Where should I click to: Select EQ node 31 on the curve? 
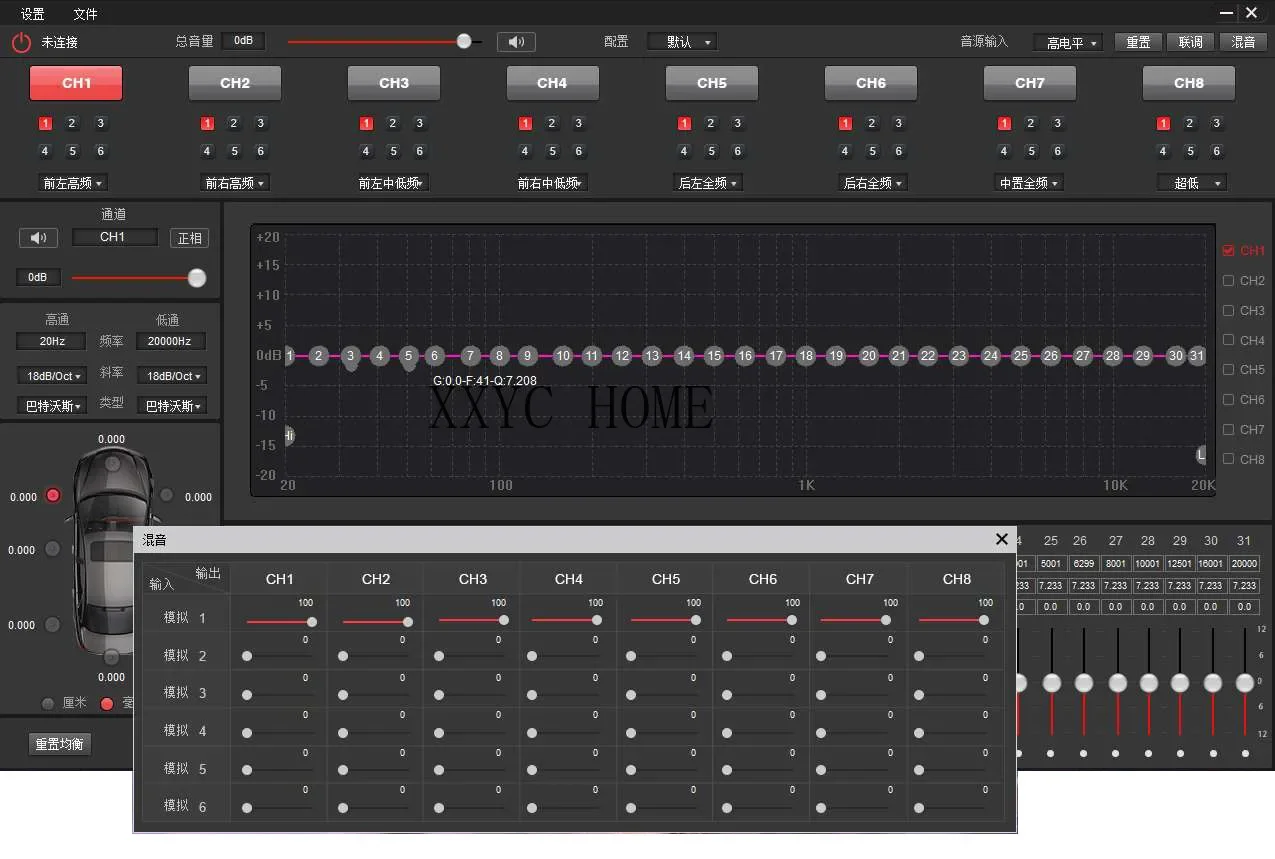[1197, 355]
